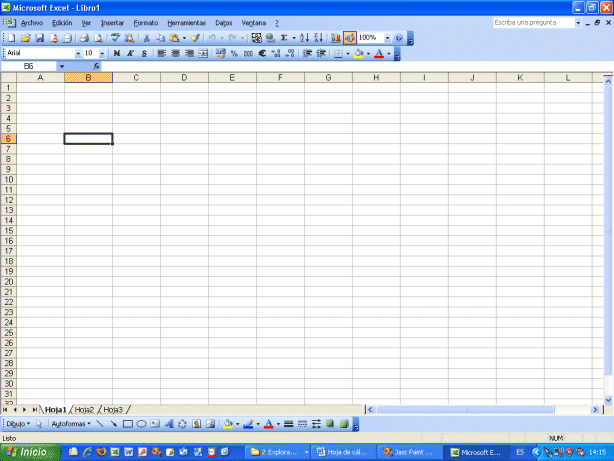The height and width of the screenshot is (461, 614).
Task: Select the oval drawing tool
Action: 141,424
